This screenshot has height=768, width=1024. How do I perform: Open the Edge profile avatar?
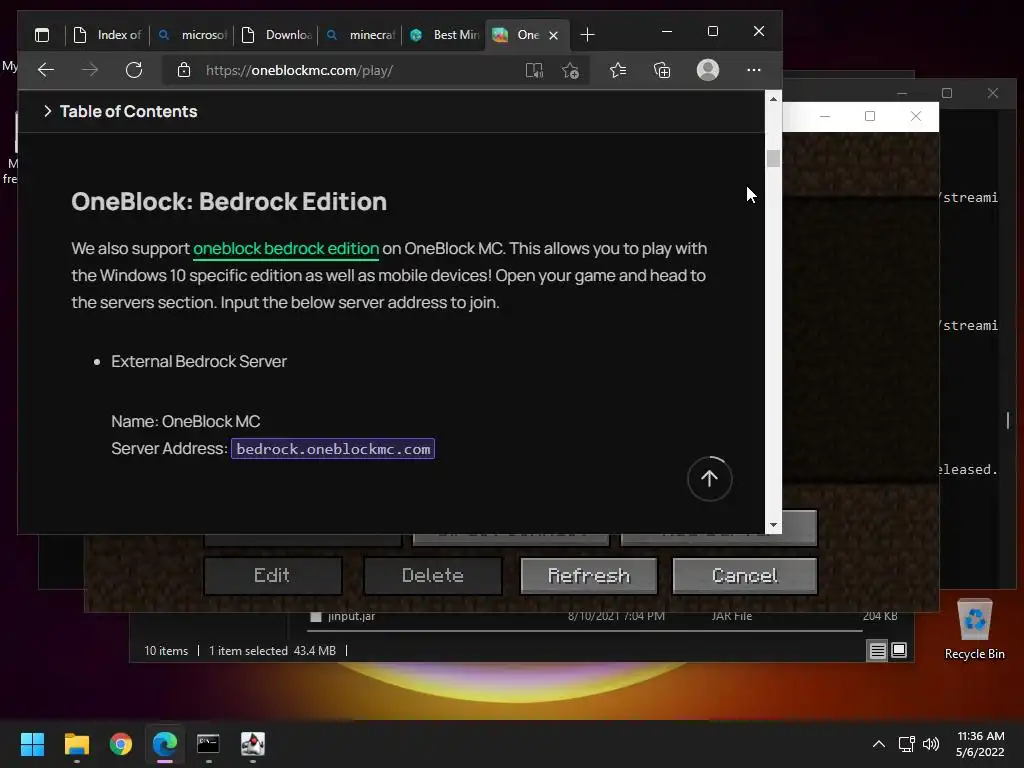click(x=708, y=70)
